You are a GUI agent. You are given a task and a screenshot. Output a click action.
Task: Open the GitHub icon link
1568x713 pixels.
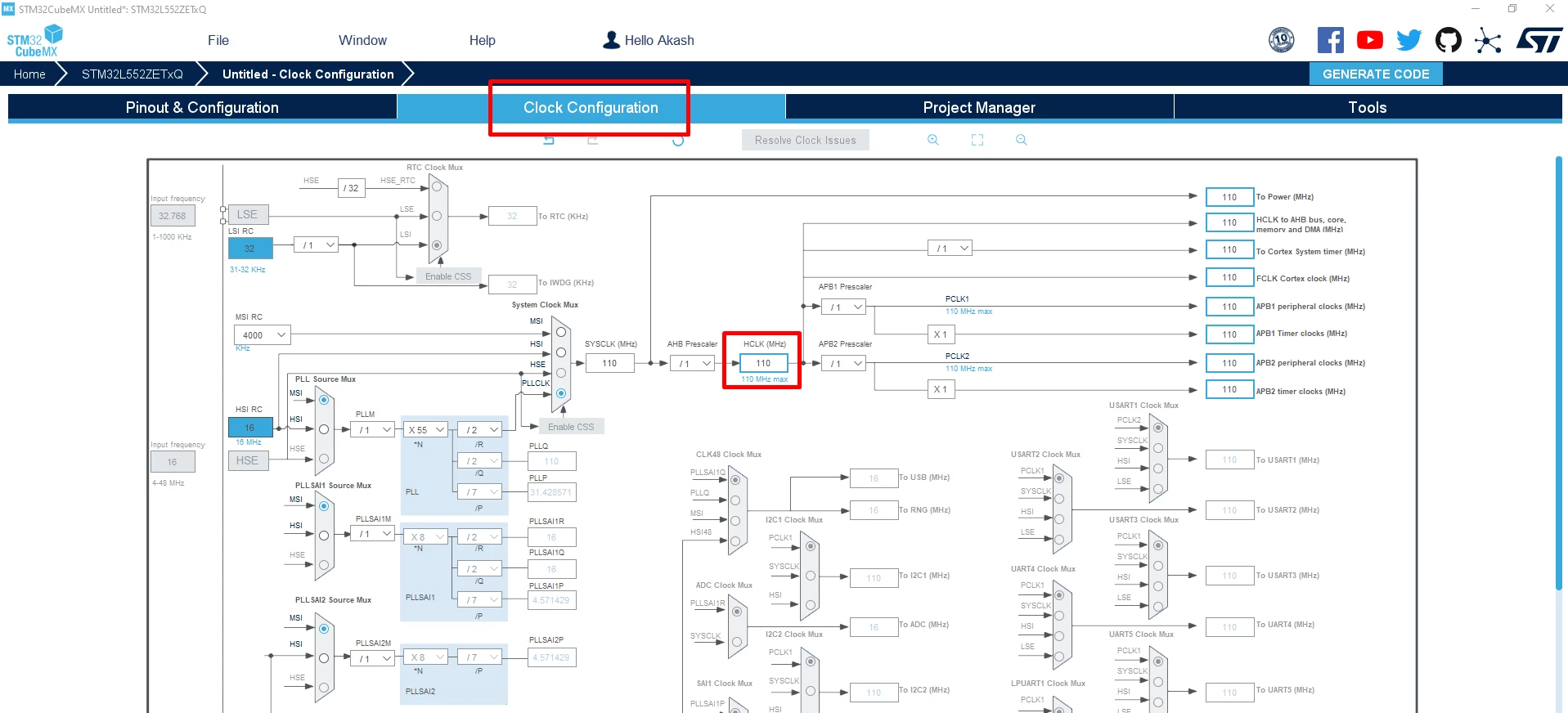click(1449, 40)
